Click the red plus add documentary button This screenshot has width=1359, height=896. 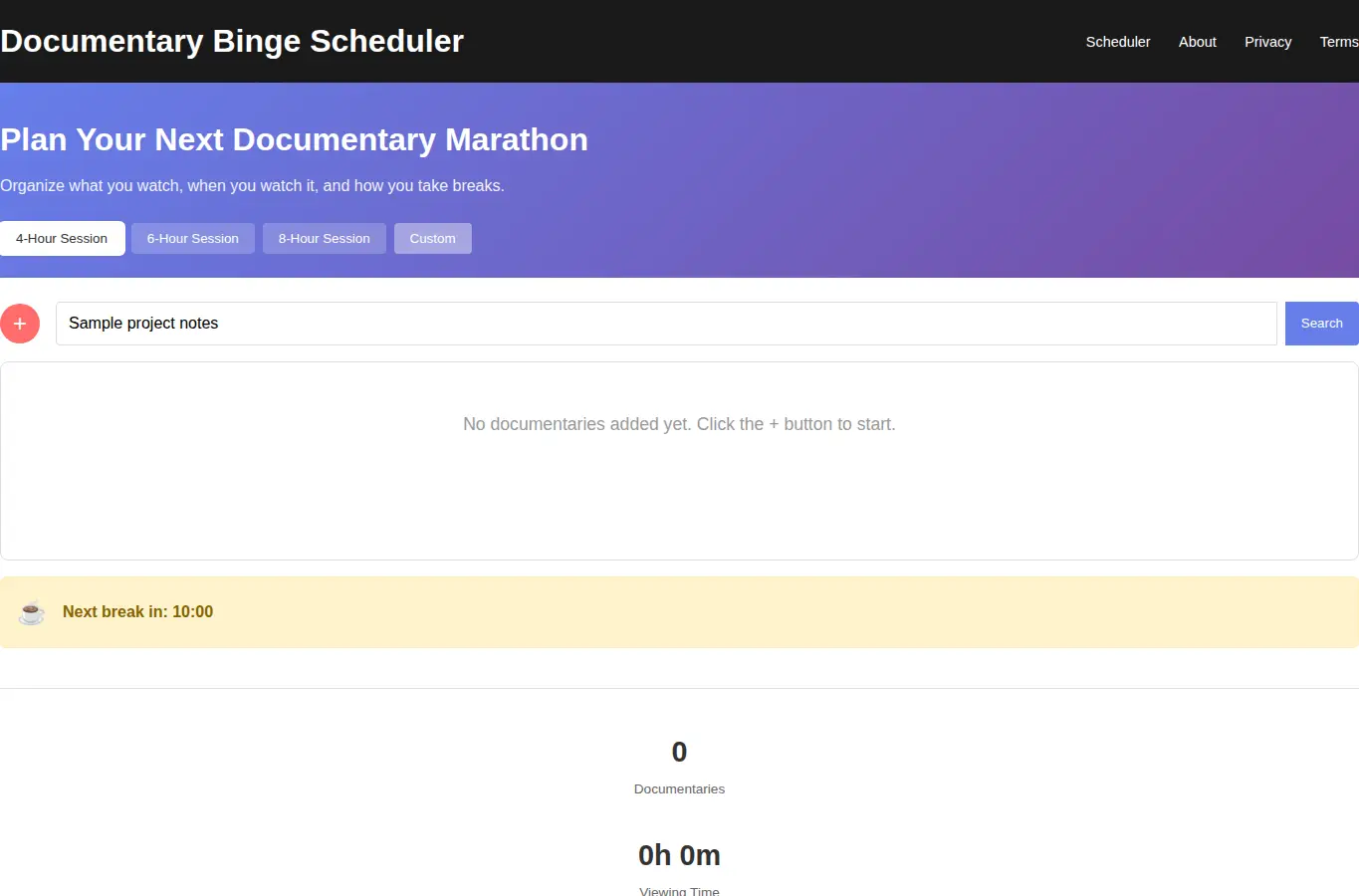(x=20, y=324)
